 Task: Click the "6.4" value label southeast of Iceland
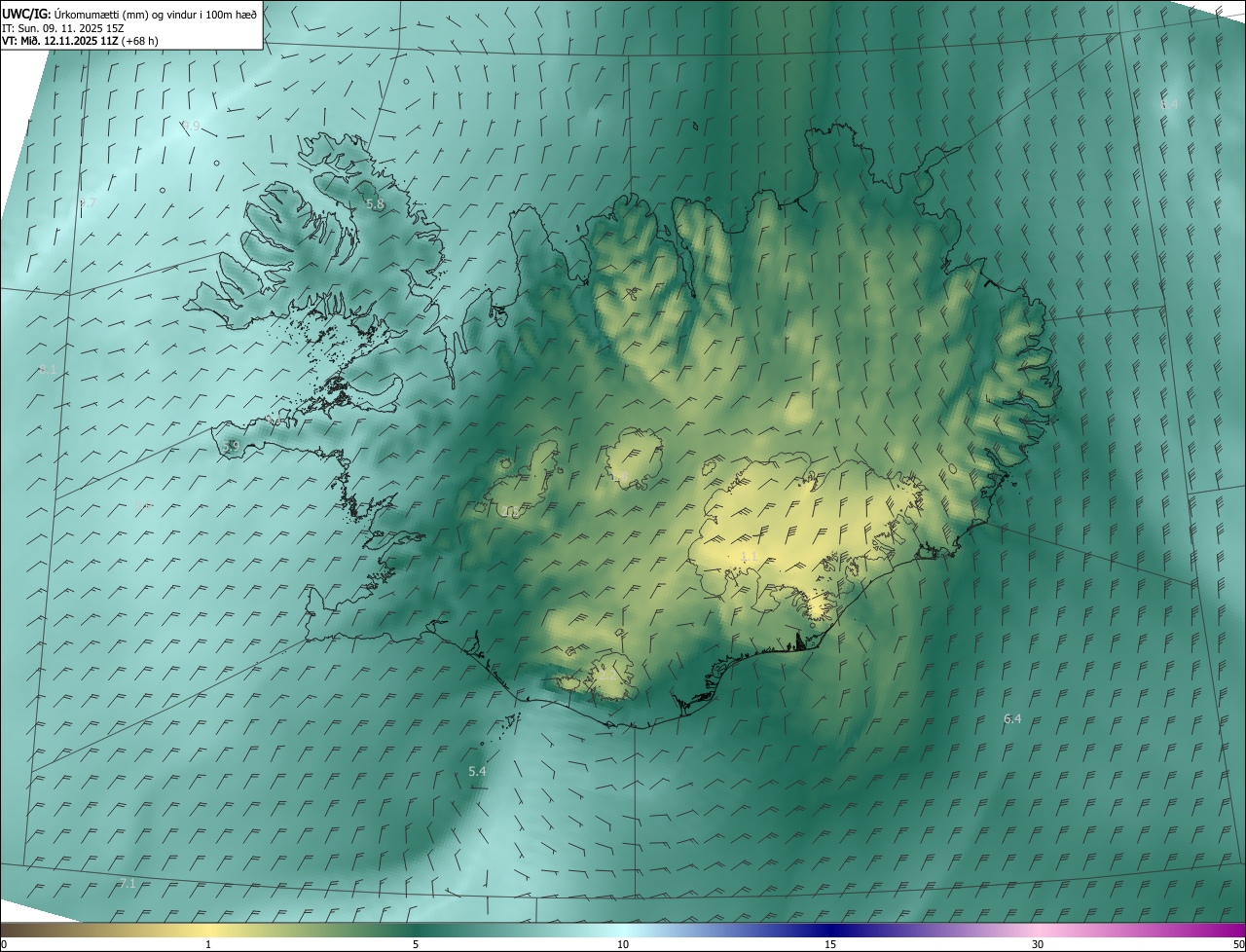(1012, 718)
